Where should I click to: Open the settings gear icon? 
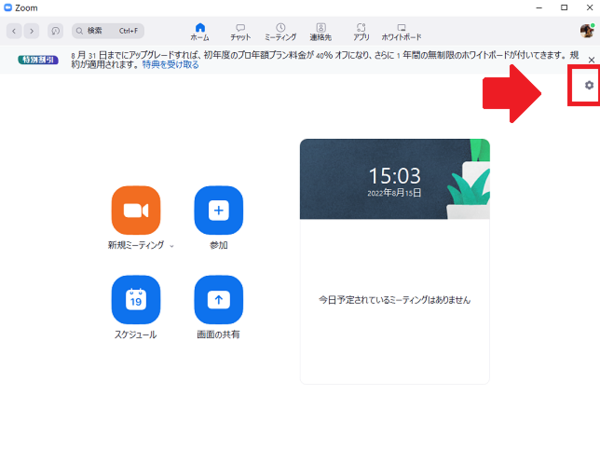589,87
